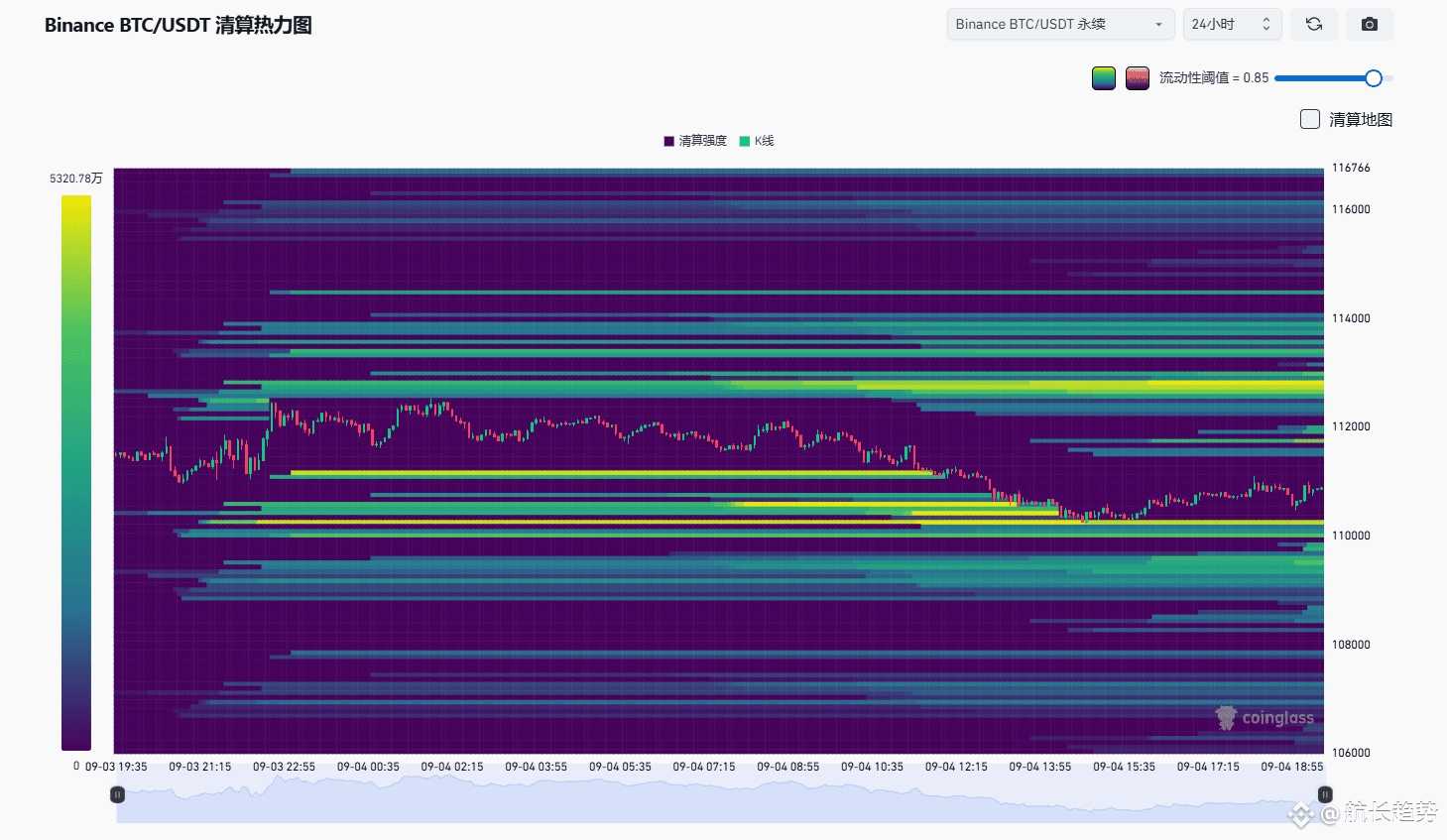Click the 09-03 22:55 time axis label

pos(284,767)
